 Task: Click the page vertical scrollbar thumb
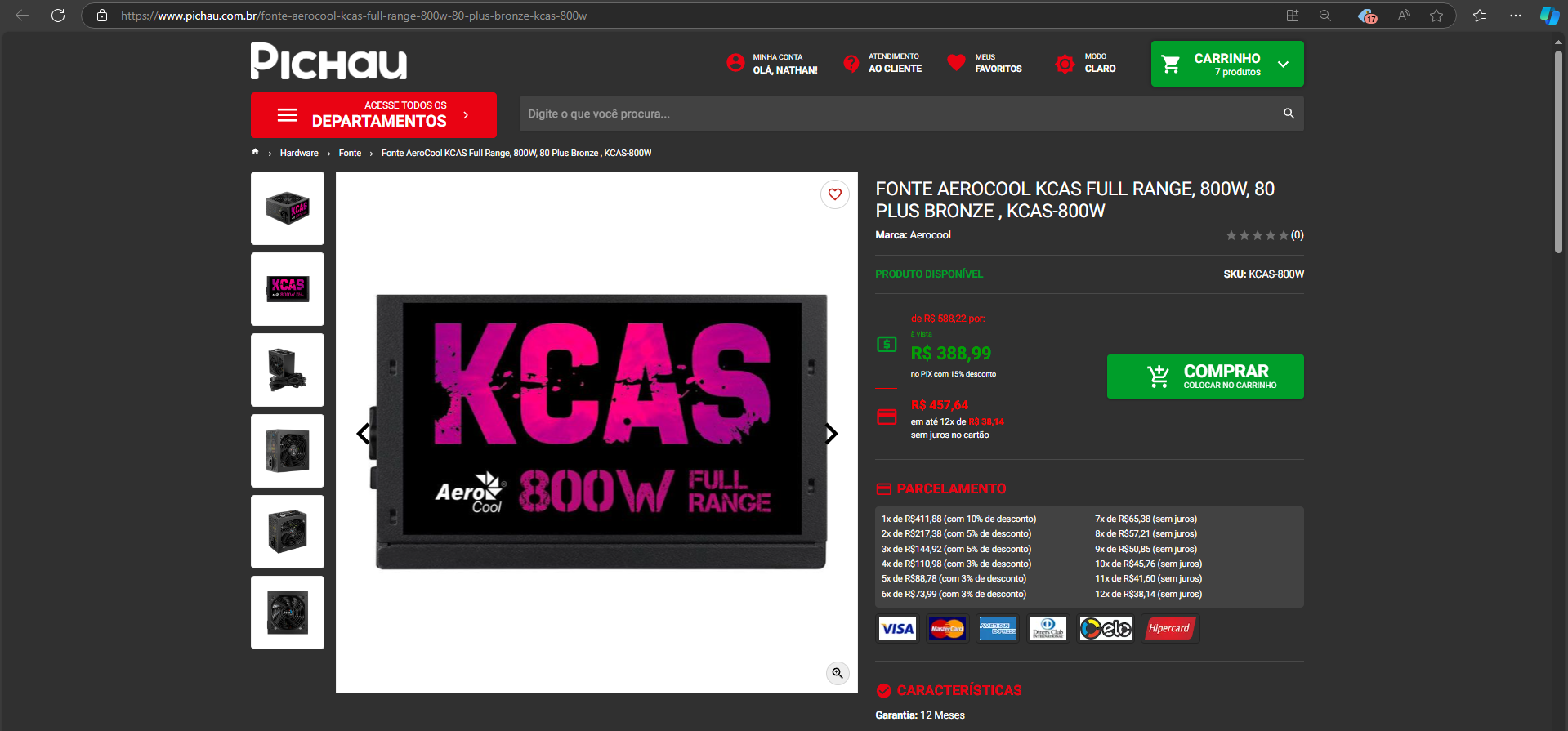[x=1558, y=152]
